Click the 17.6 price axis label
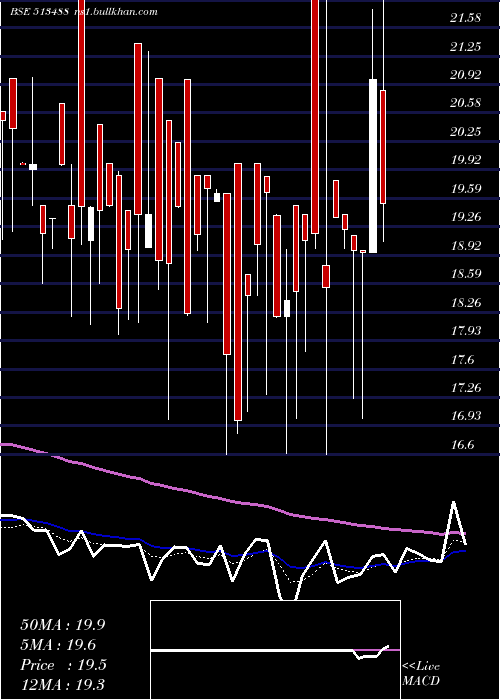Viewport: 500px width, 700px height. pyautogui.click(x=462, y=359)
